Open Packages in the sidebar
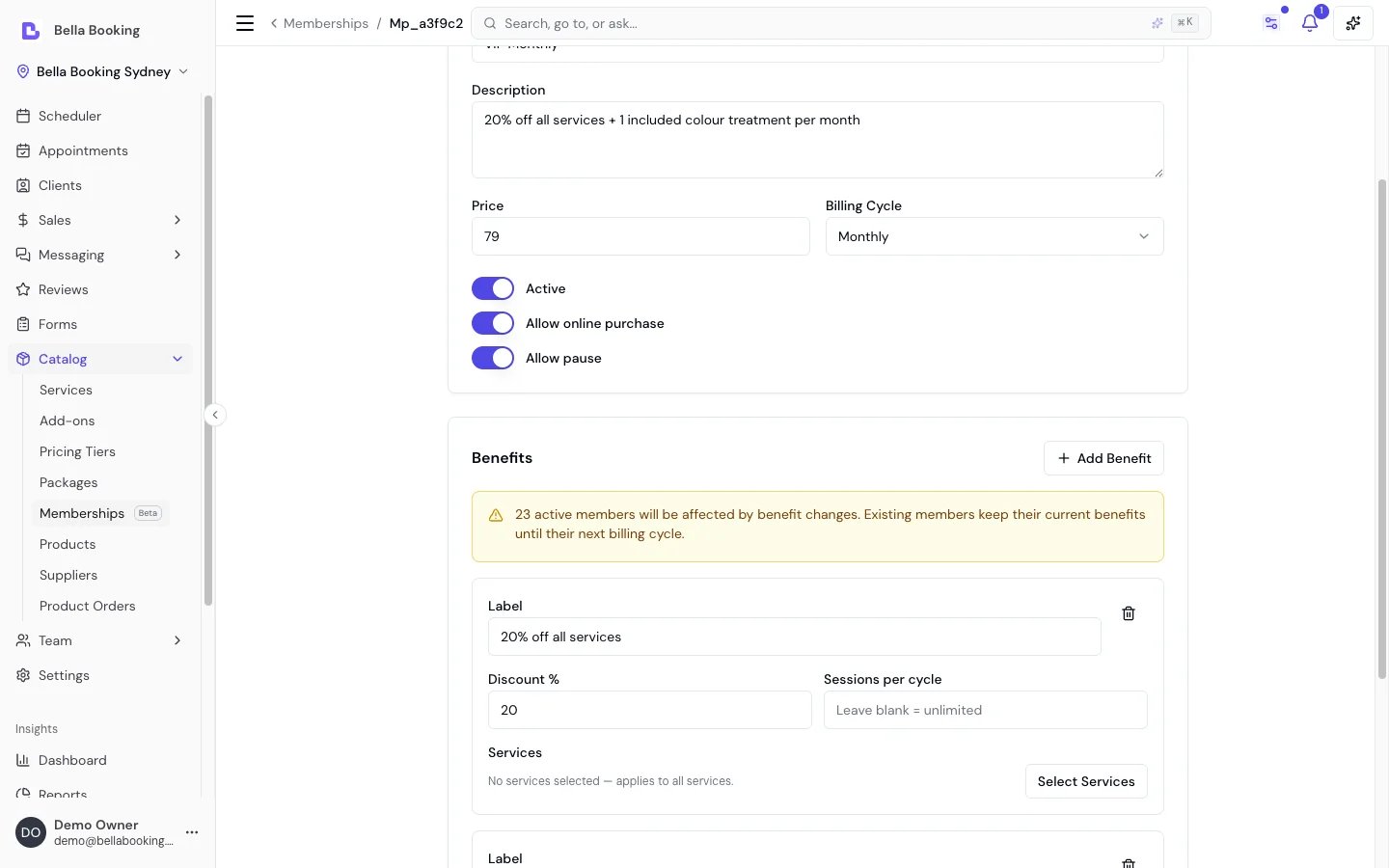The width and height of the screenshot is (1389, 868). tap(68, 482)
